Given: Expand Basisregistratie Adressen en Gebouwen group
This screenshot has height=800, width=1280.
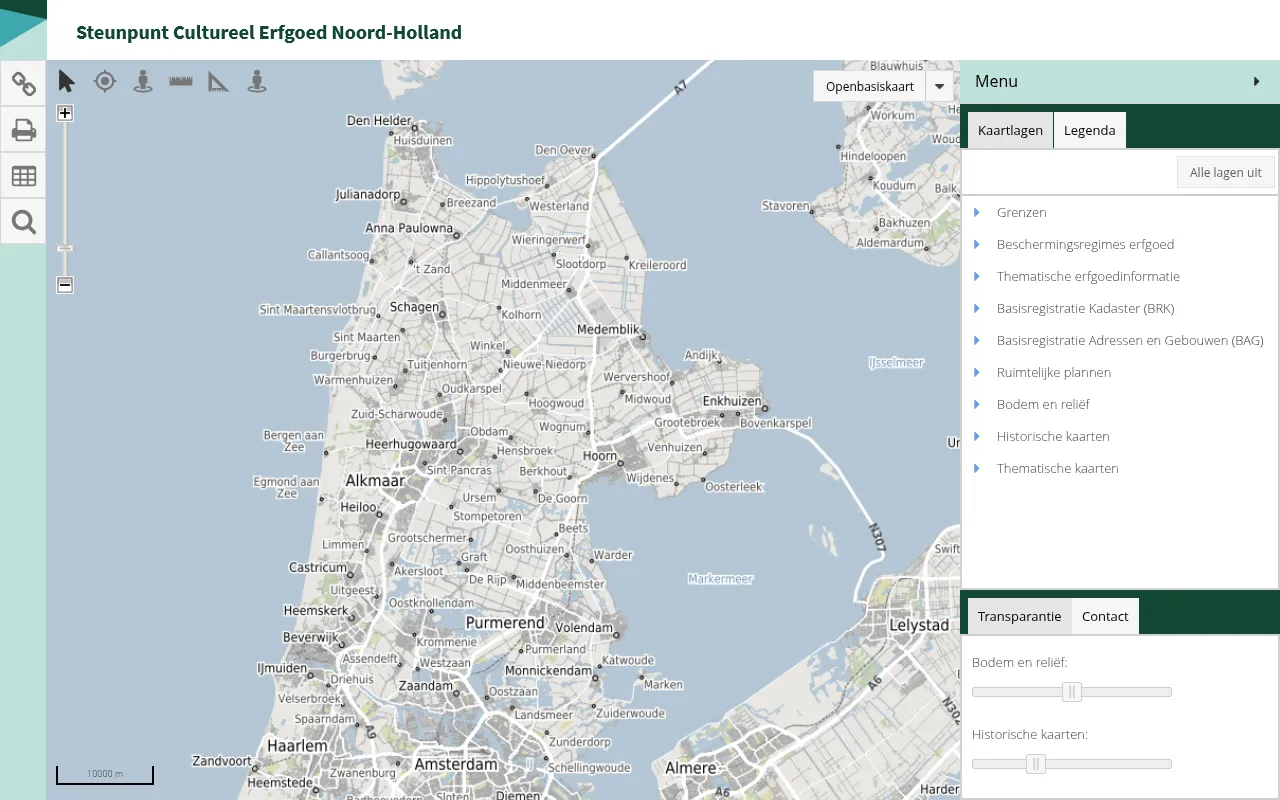Looking at the screenshot, I should click(976, 340).
